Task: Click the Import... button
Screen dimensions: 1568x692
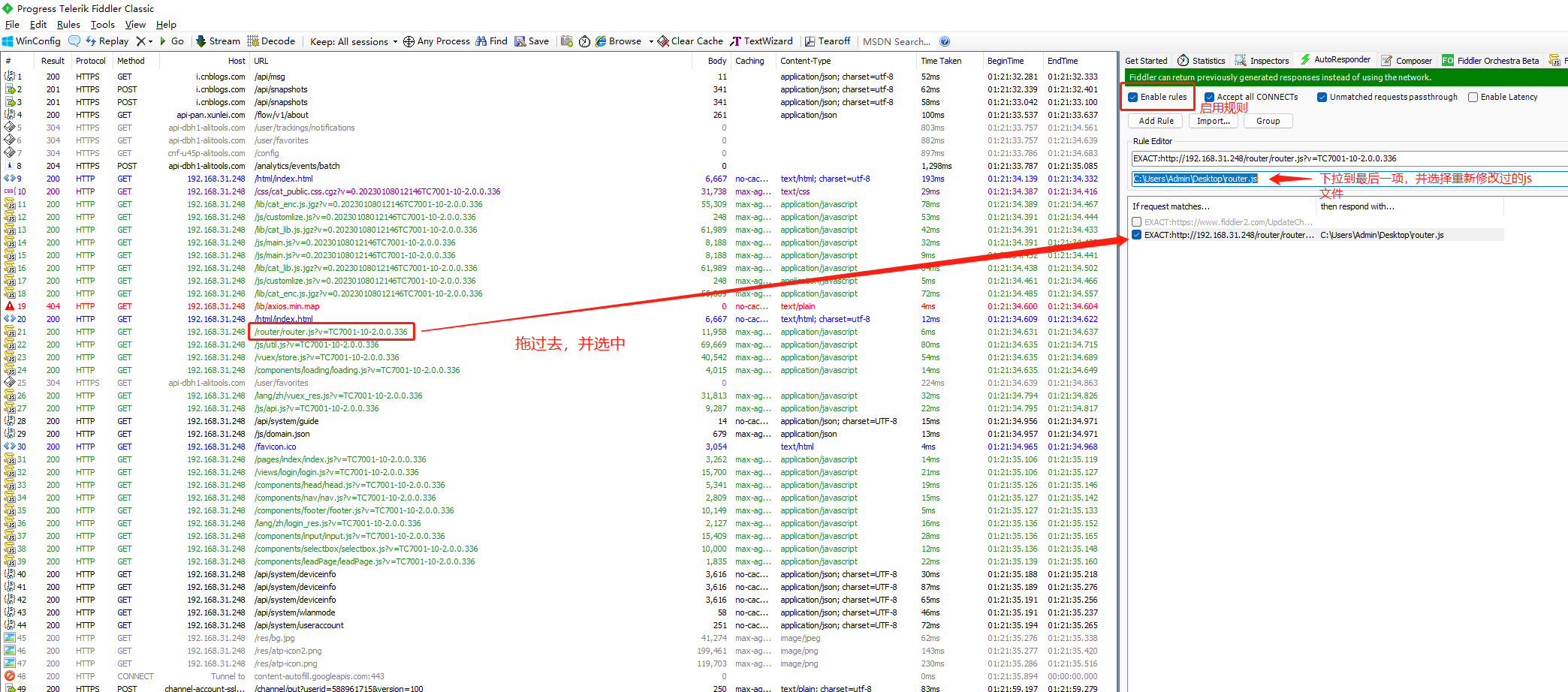Action: [1214, 121]
